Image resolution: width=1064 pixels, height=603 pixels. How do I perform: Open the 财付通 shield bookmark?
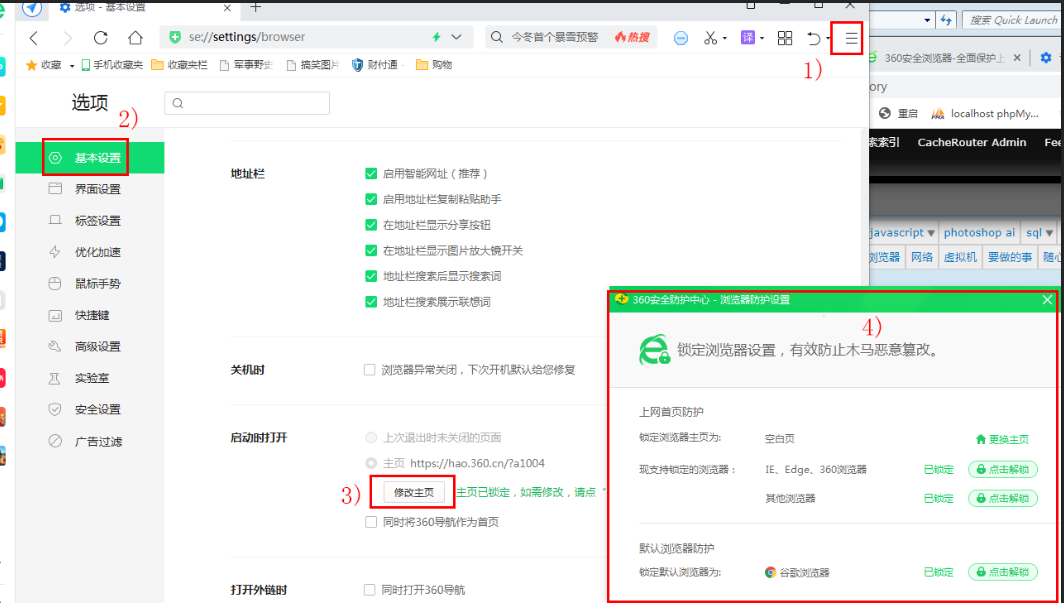pyautogui.click(x=375, y=65)
